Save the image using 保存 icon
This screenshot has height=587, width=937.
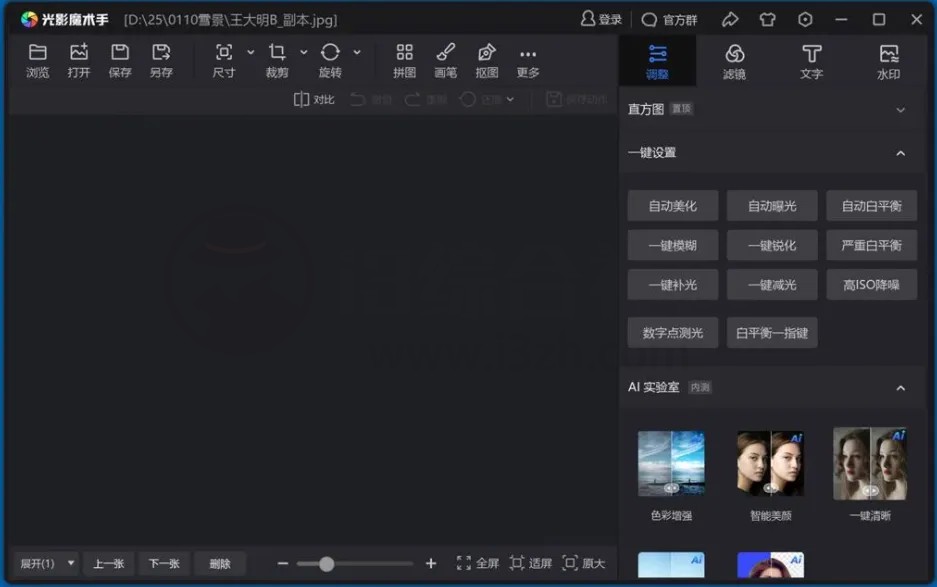pos(120,60)
